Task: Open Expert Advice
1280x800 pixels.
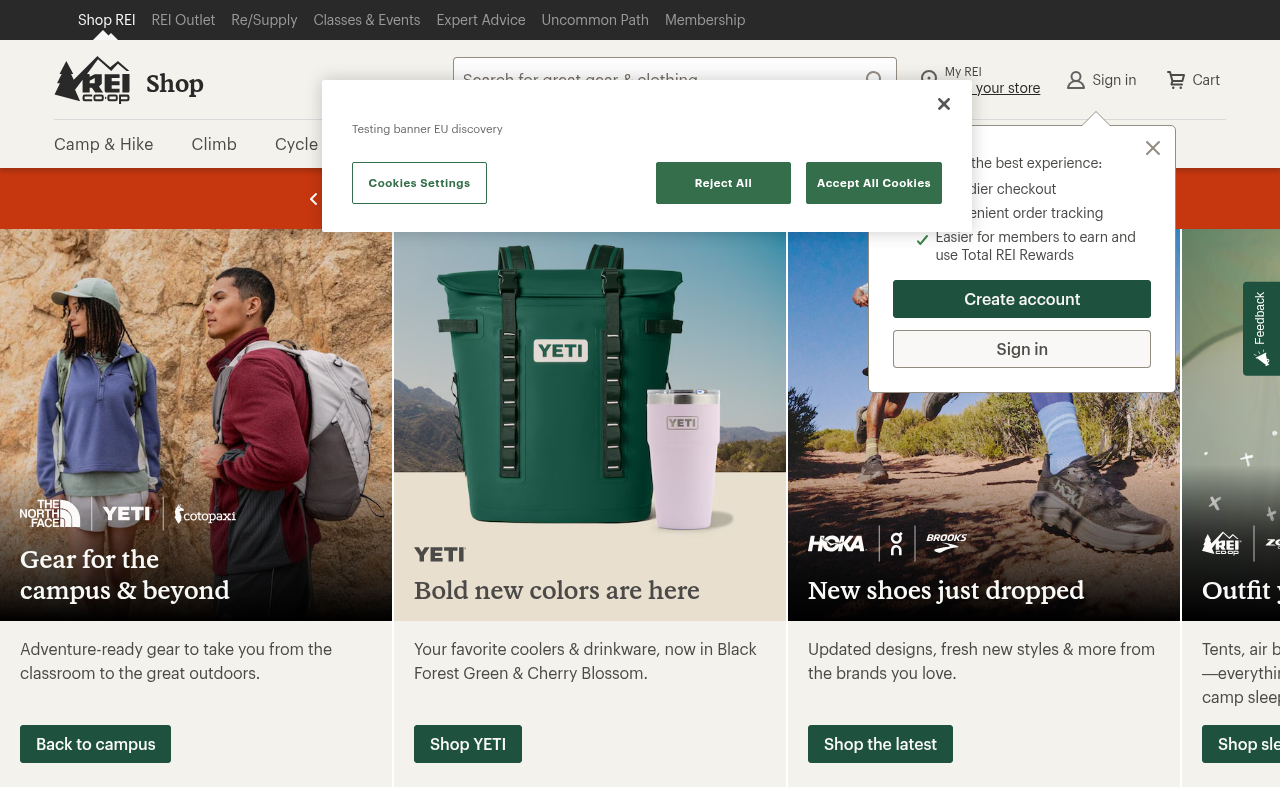Action: pos(481,20)
